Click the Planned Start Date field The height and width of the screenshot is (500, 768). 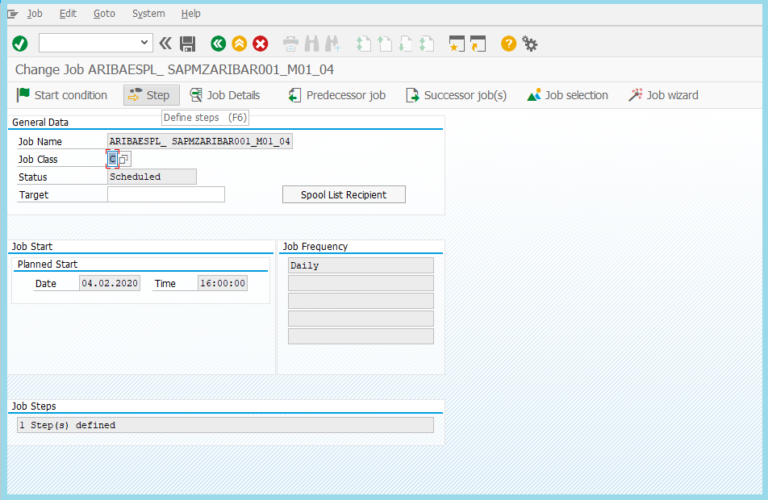110,283
